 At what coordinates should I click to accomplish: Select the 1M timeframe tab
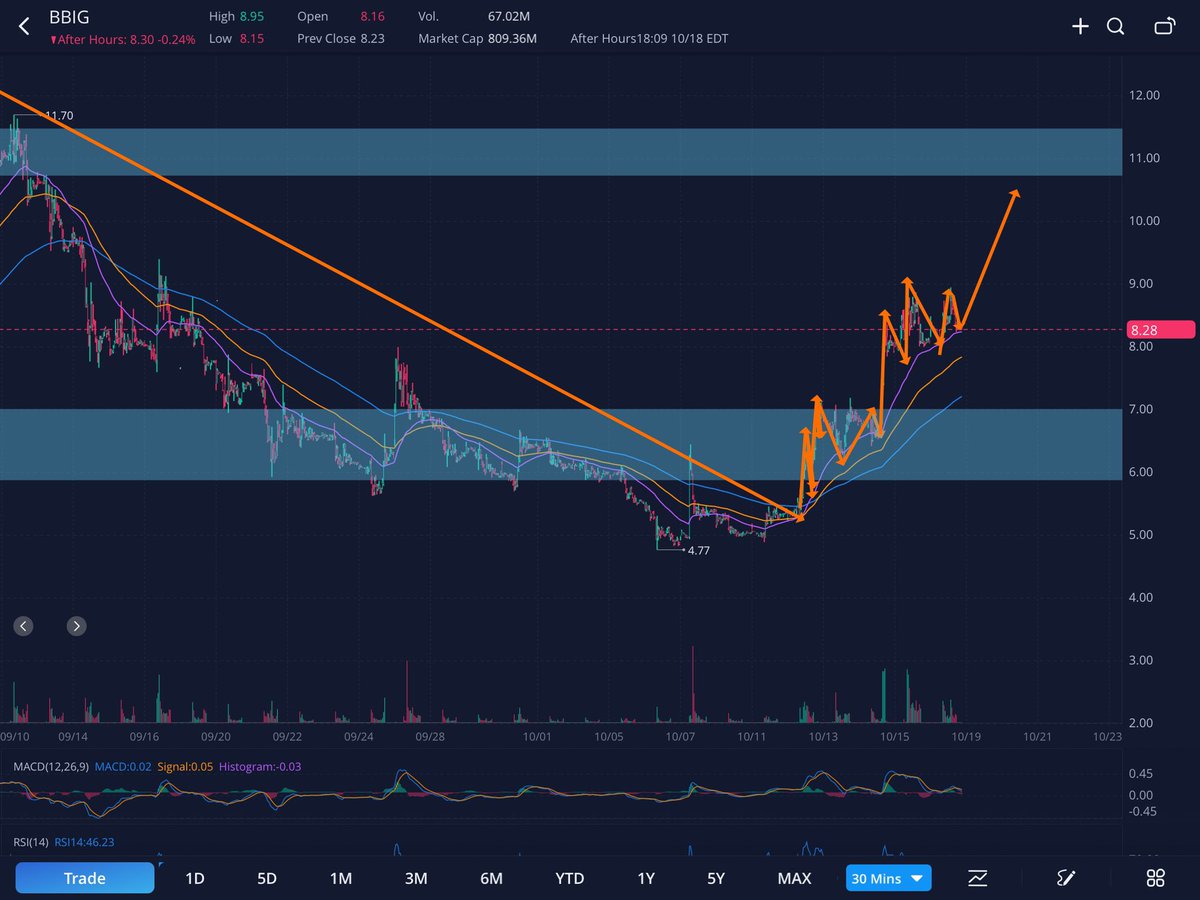click(341, 879)
